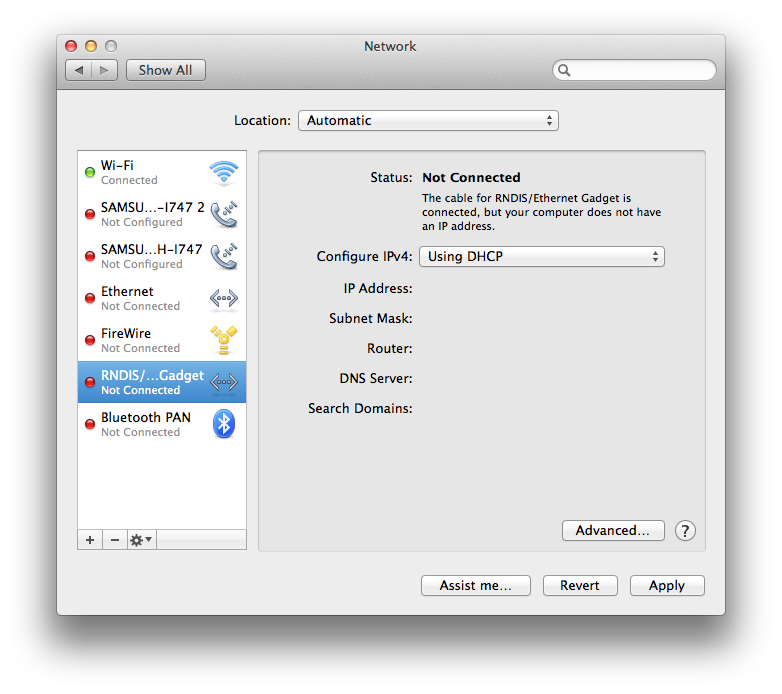This screenshot has height=694, width=782.
Task: Open the Location Automatic dropdown
Action: [428, 121]
